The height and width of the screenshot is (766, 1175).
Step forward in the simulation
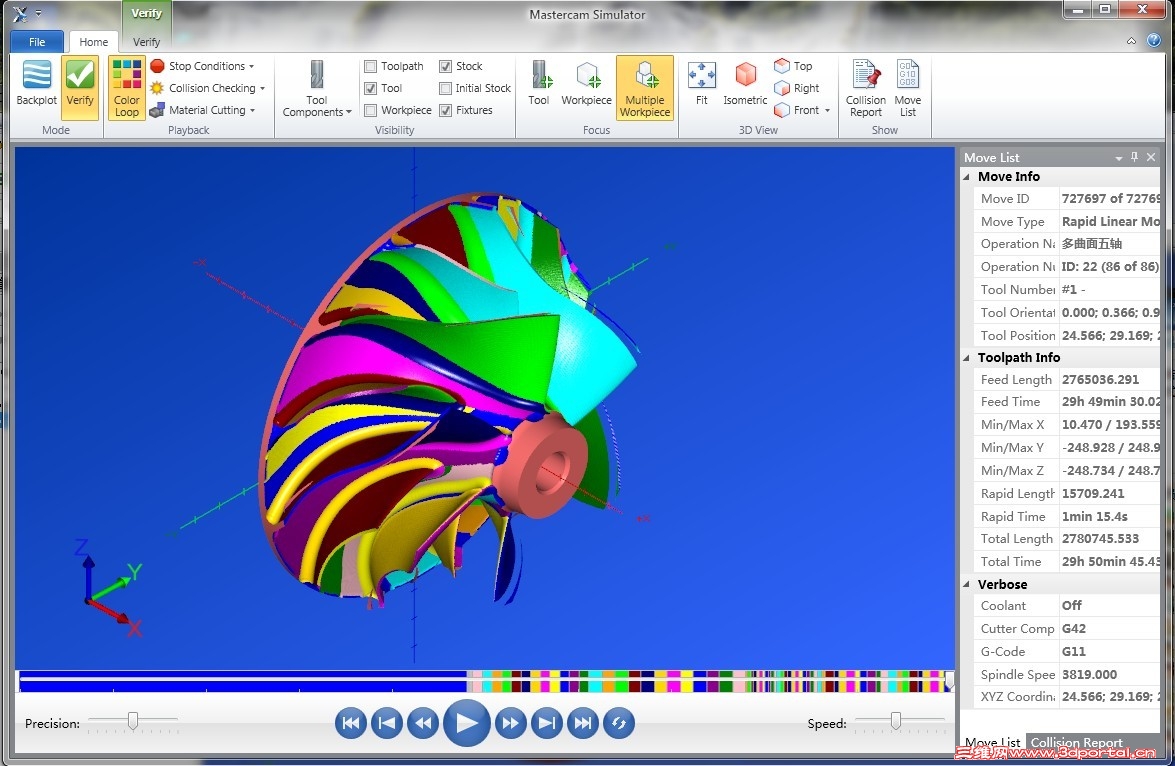510,723
